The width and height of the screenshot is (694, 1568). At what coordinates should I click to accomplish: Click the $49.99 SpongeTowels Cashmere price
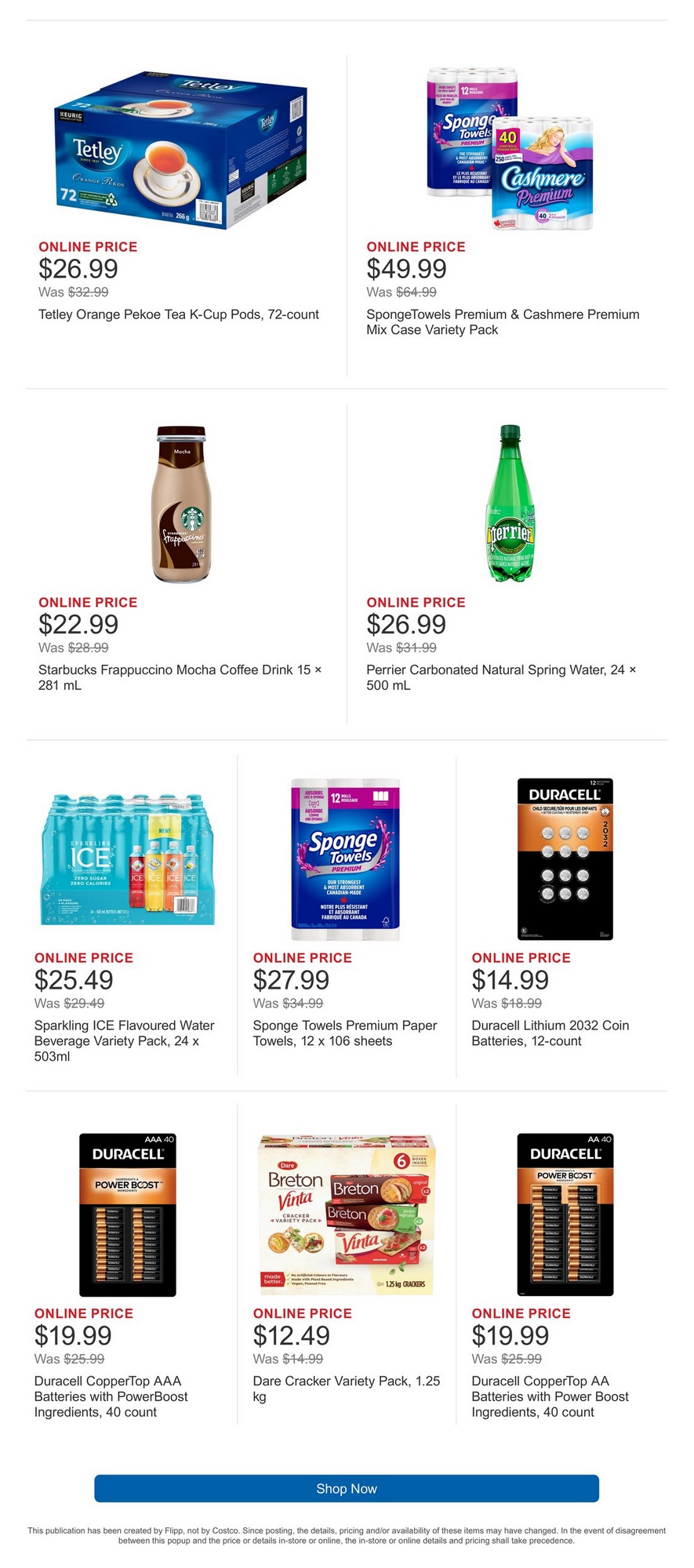[406, 269]
